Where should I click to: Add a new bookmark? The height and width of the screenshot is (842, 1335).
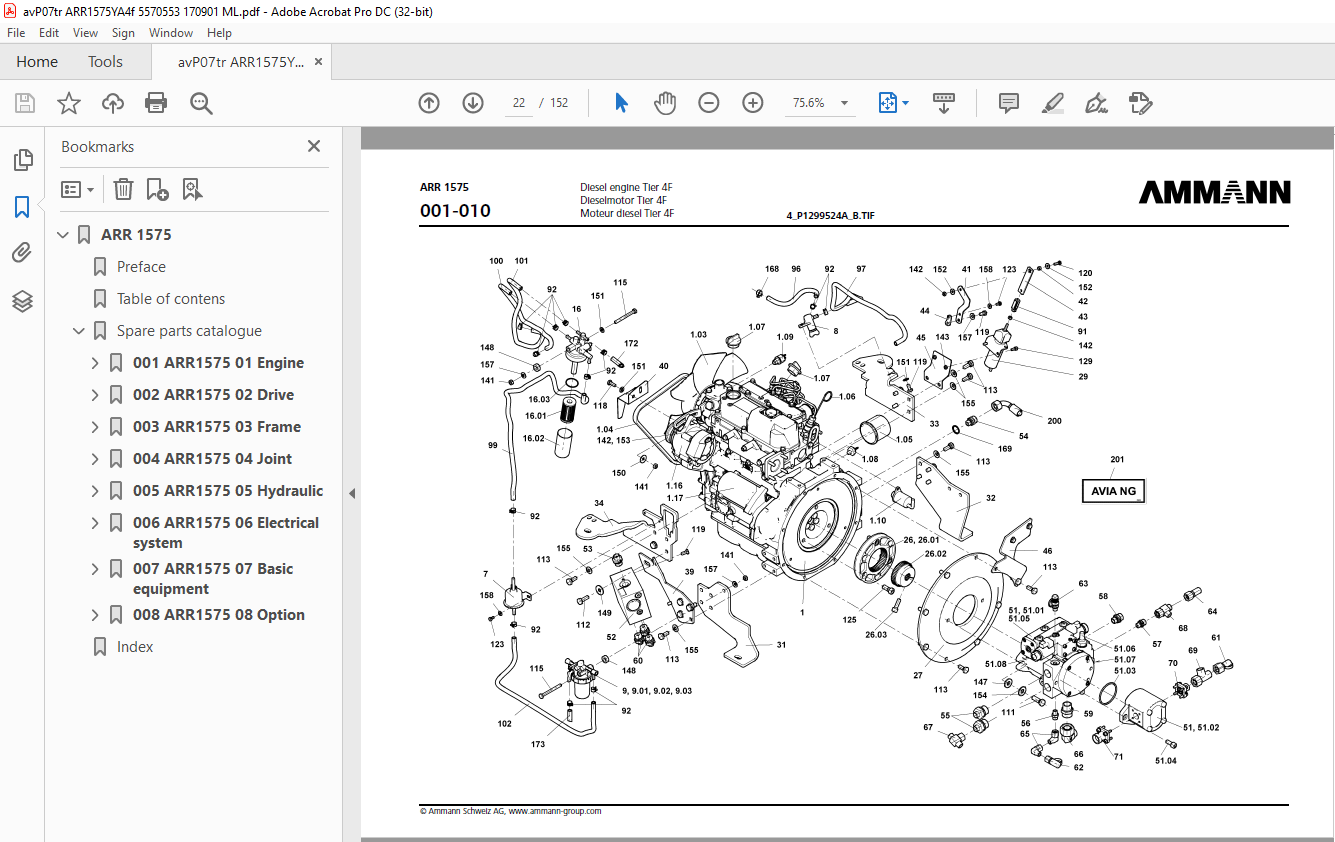[x=157, y=189]
